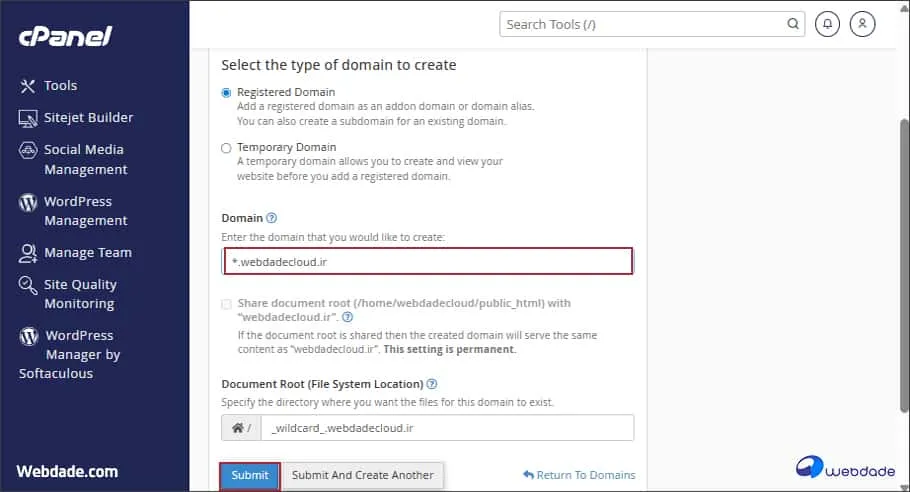Click the home directory icon
This screenshot has width=910, height=492.
(240, 428)
